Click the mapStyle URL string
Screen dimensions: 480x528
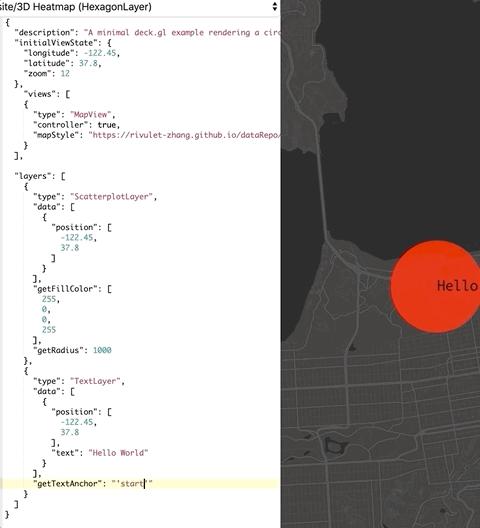184,135
